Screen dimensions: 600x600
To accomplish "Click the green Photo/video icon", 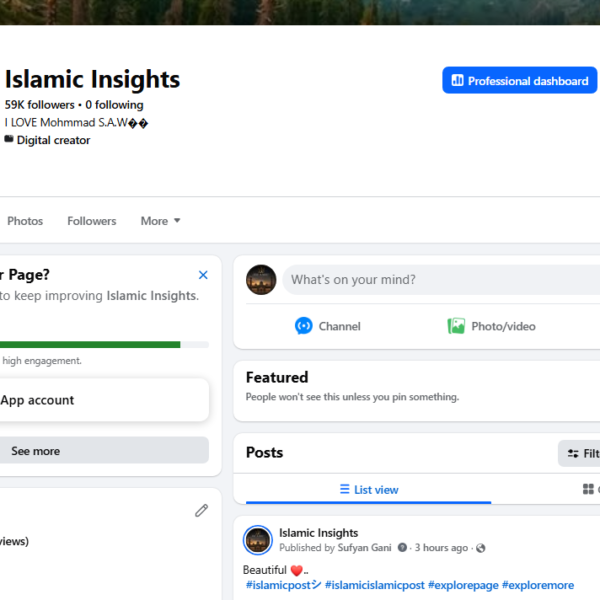I will [x=456, y=326].
